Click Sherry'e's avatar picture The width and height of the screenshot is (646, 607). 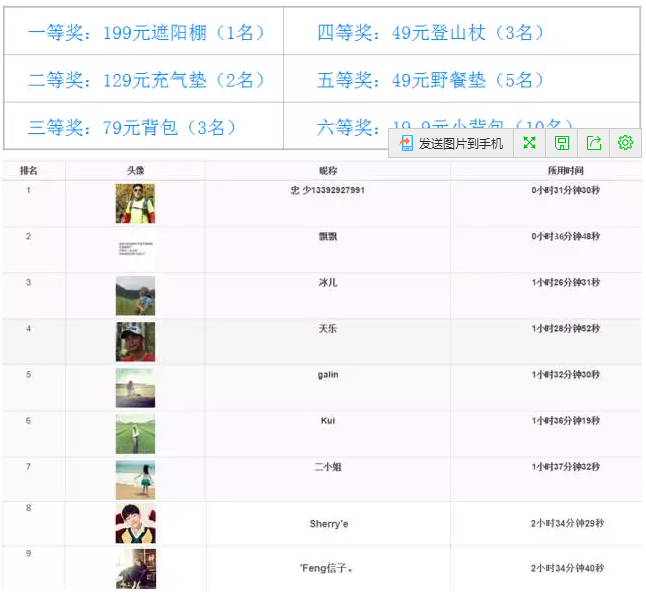[135, 524]
